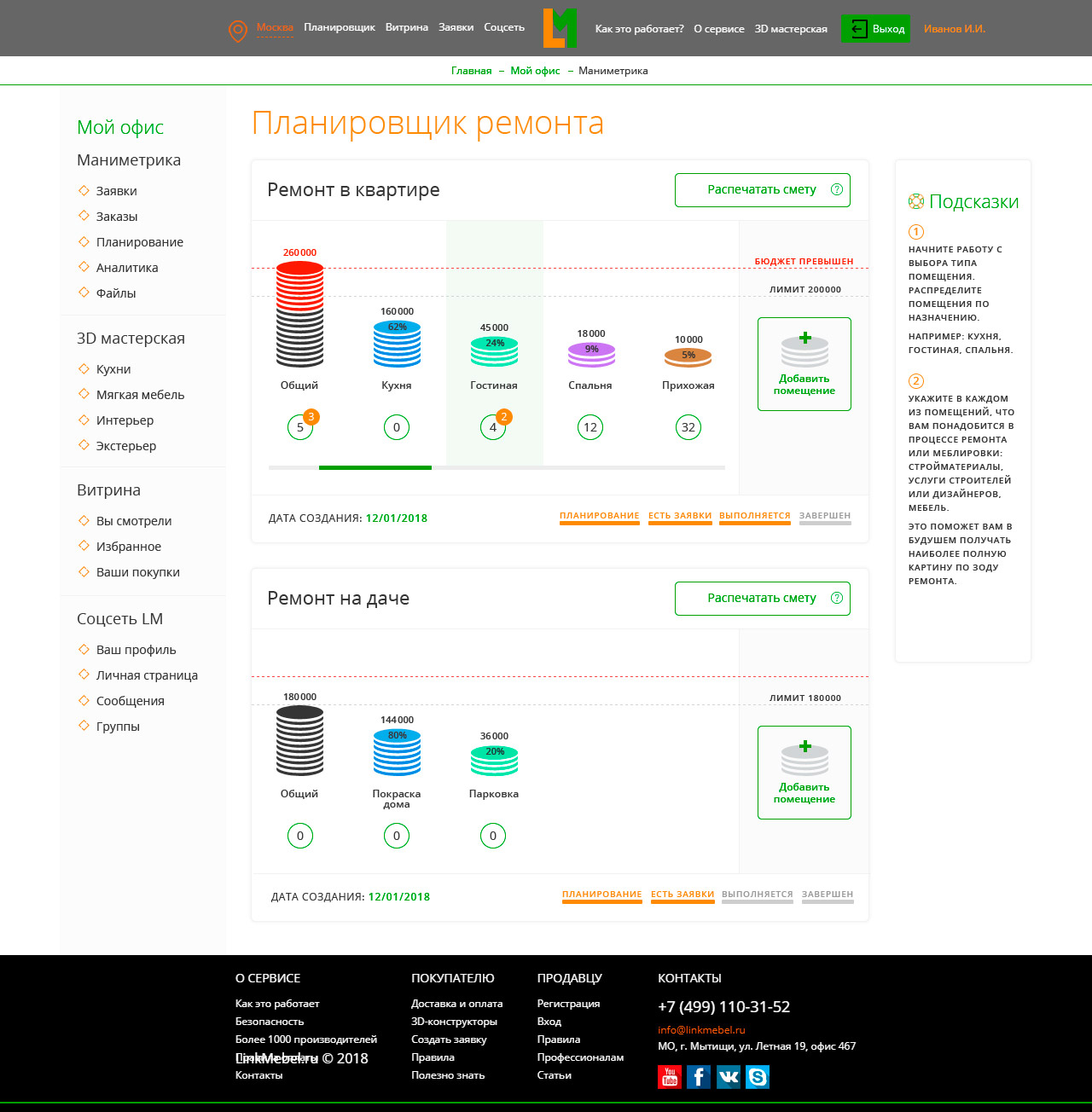Open the VK icon in footer
Image resolution: width=1092 pixels, height=1112 pixels.
click(729, 1077)
